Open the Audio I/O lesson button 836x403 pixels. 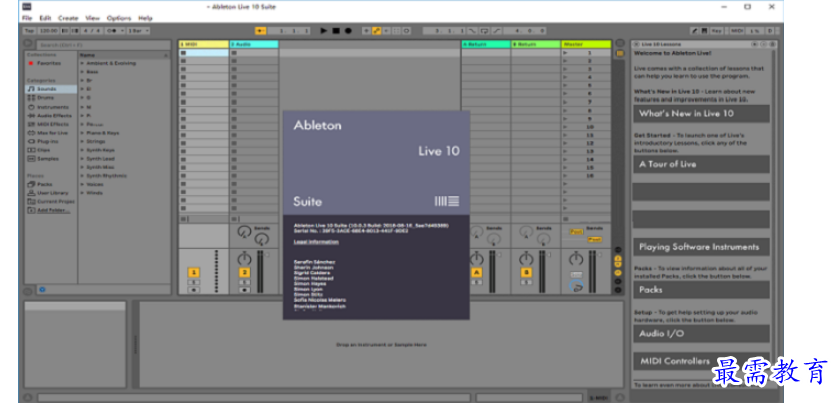click(x=701, y=334)
